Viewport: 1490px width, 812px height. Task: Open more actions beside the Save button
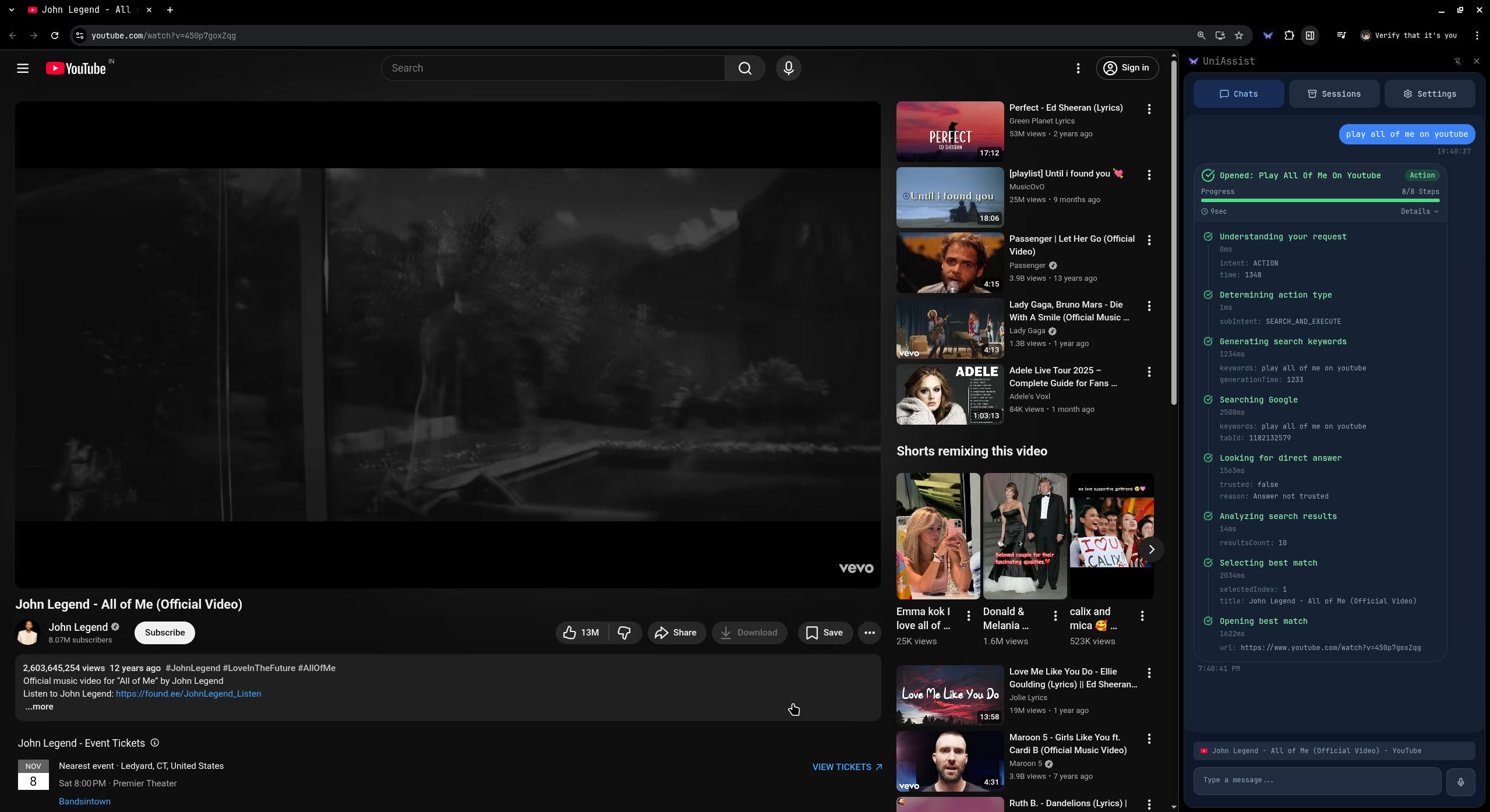click(869, 633)
